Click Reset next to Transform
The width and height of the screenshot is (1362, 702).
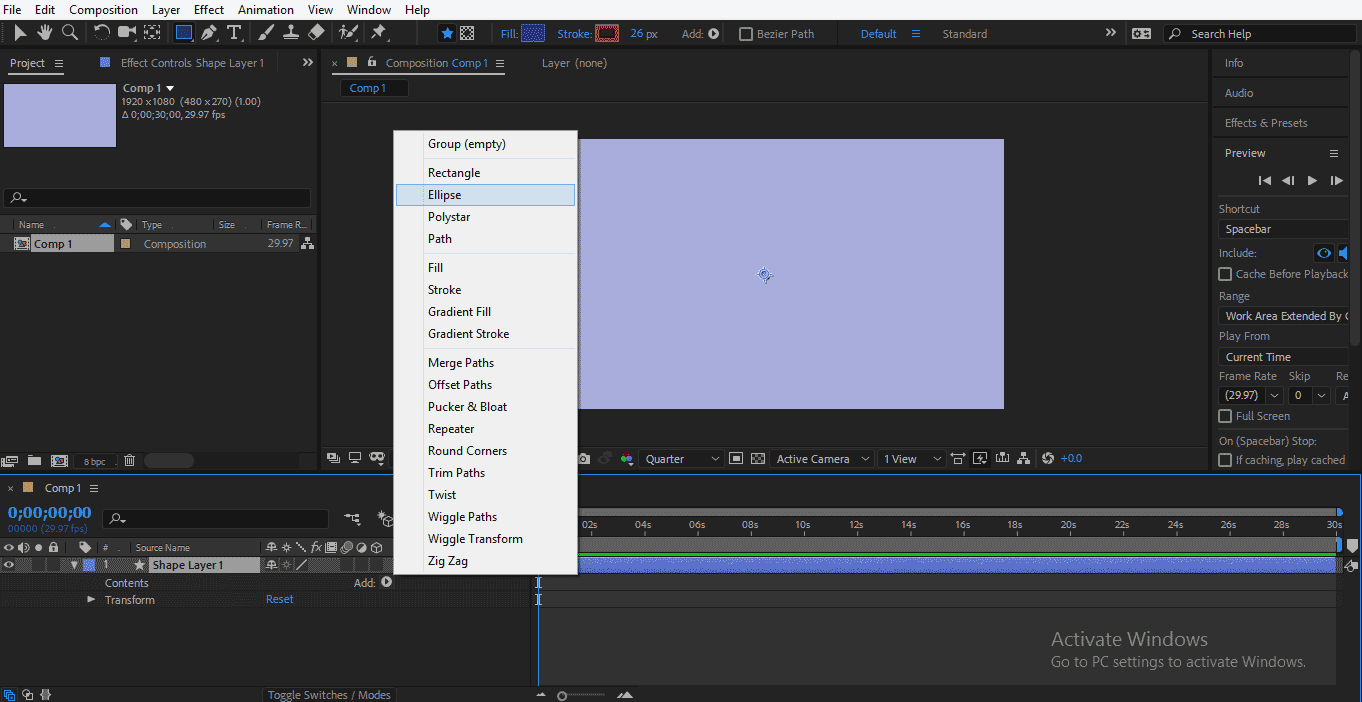pos(279,599)
